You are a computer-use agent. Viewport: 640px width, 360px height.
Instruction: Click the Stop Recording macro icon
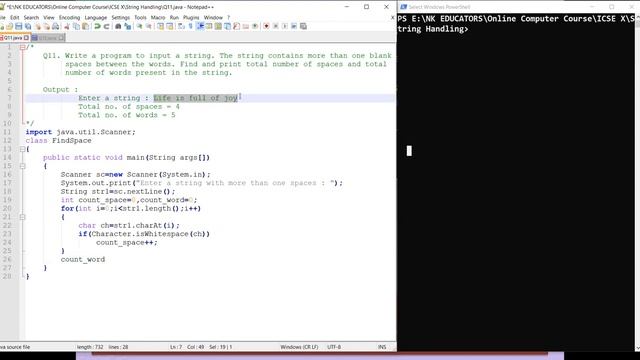pyautogui.click(x=276, y=27)
